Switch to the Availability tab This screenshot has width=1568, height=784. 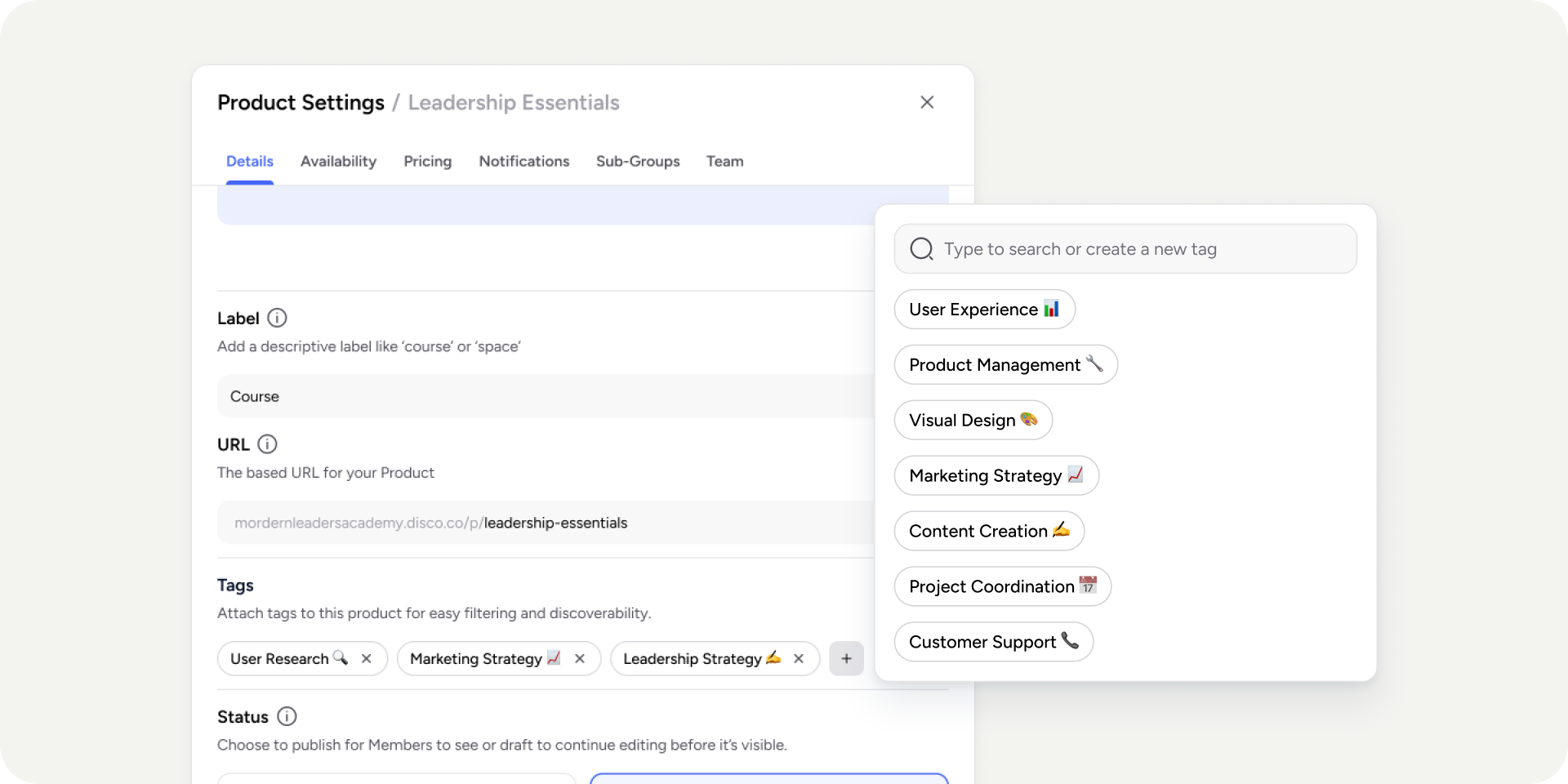[338, 161]
